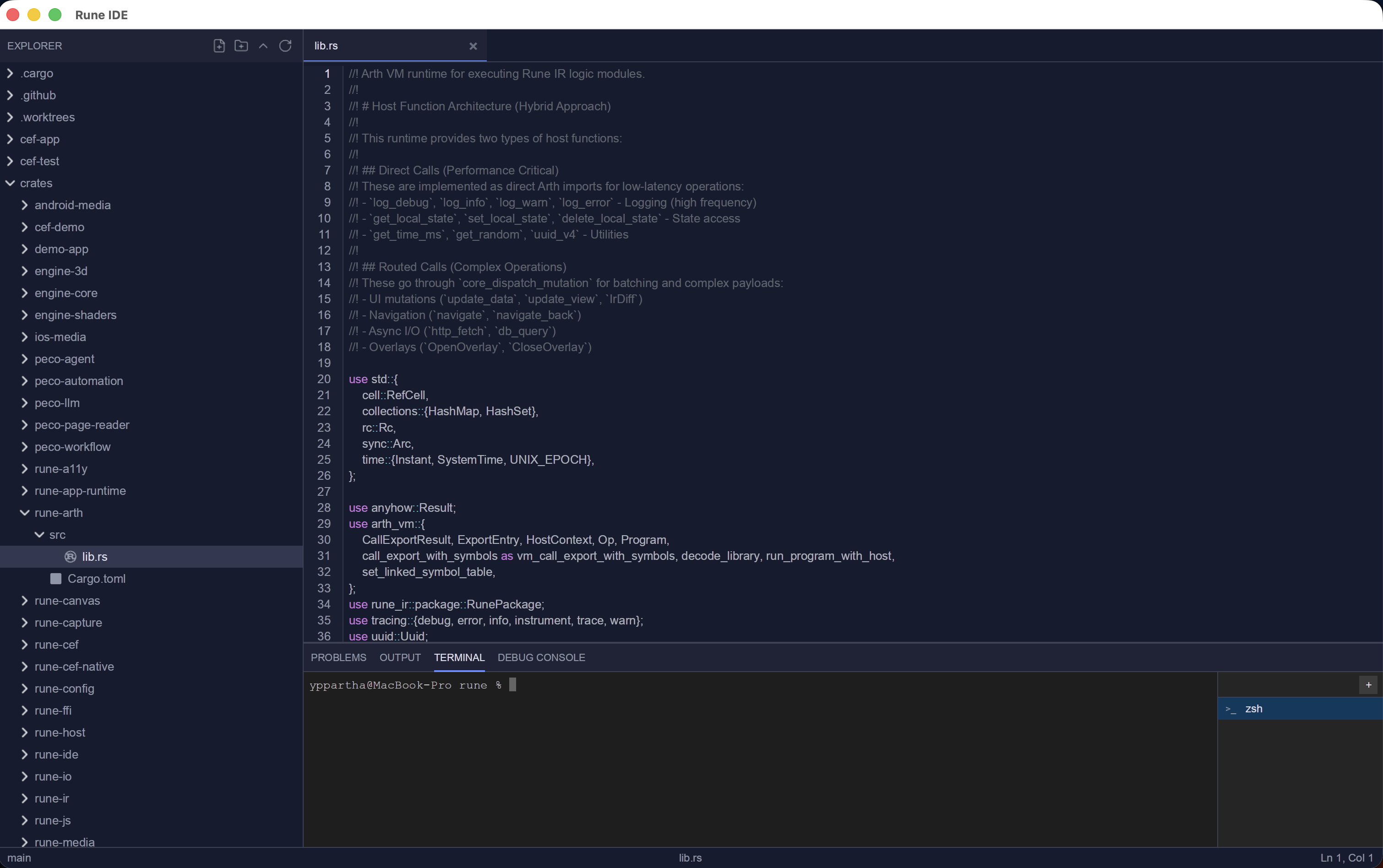Viewport: 1383px width, 868px height.
Task: Select the engine-shaders tree item
Action: point(75,315)
